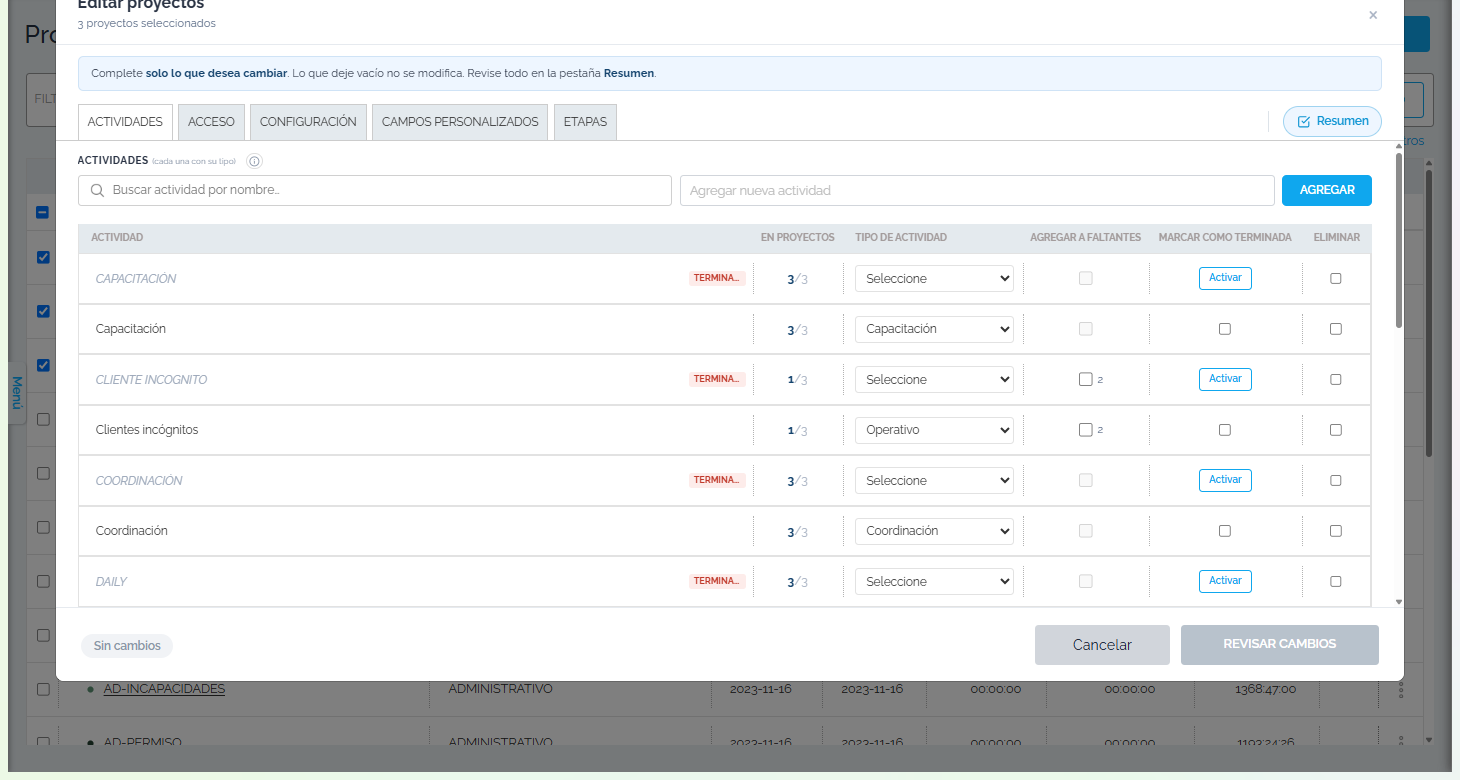The height and width of the screenshot is (780, 1460).
Task: Check agregar a faltantes for Clientes incógnitos
Action: pyautogui.click(x=1086, y=430)
